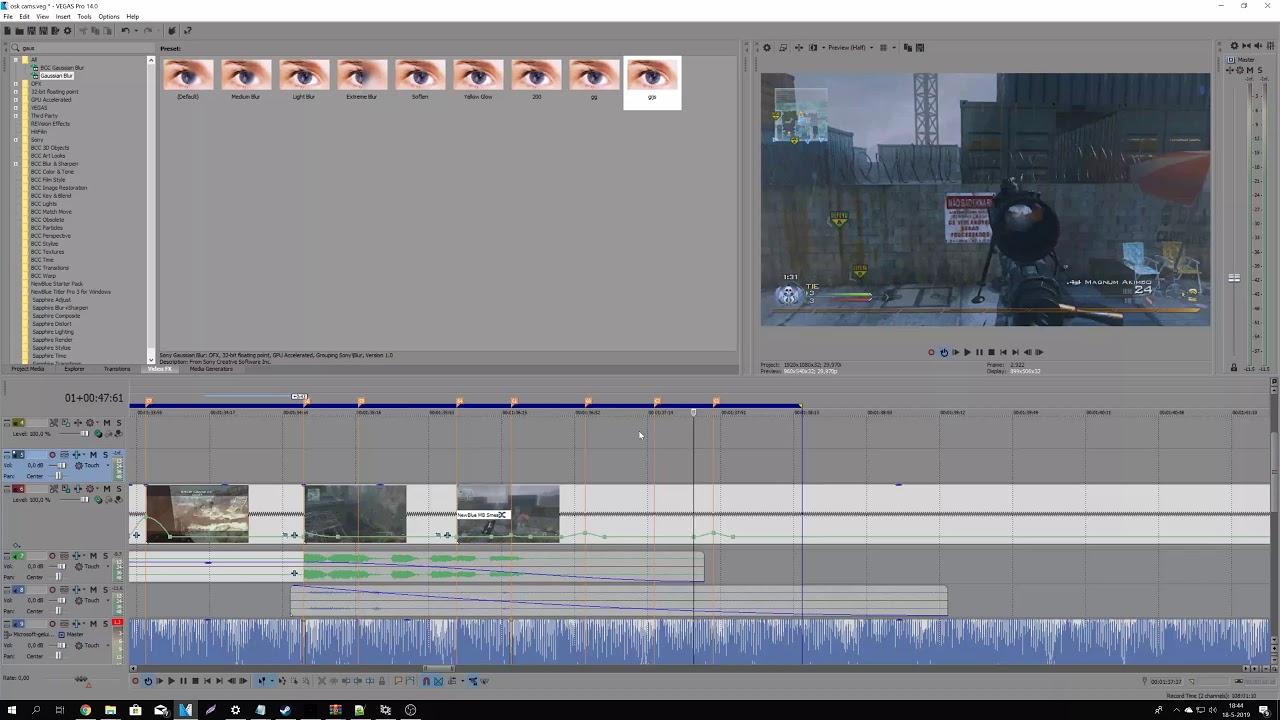Select the Gaussian Blur effect in tree
Viewport: 1280px width, 720px height.
[57, 76]
